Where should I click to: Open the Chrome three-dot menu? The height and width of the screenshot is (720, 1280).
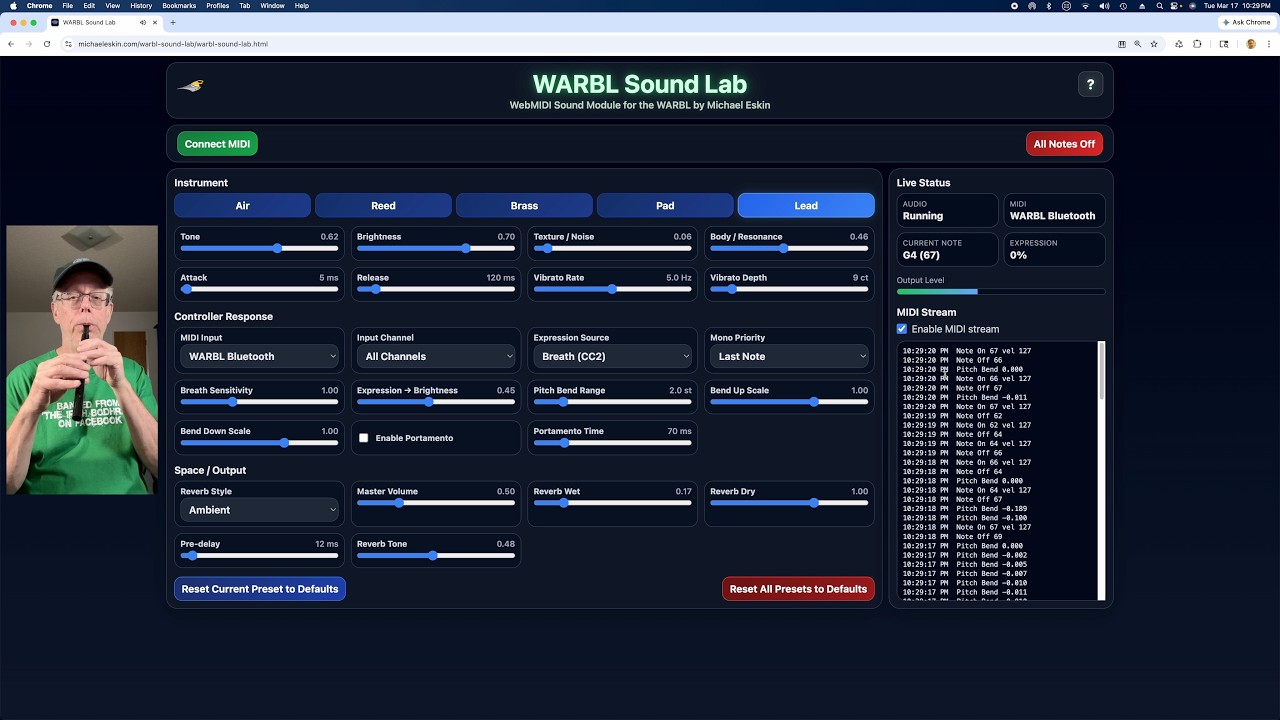1269,44
